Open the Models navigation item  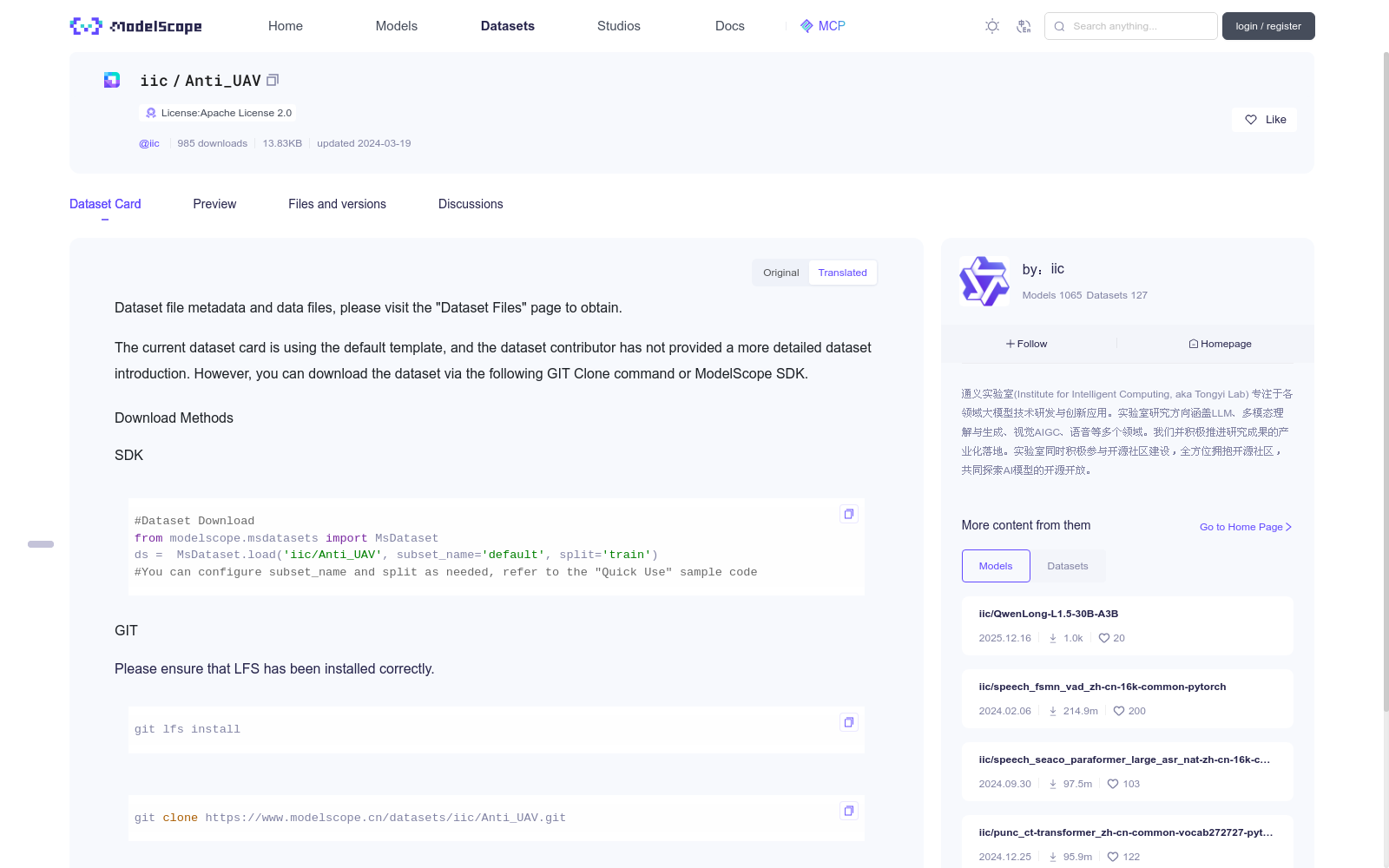click(397, 26)
